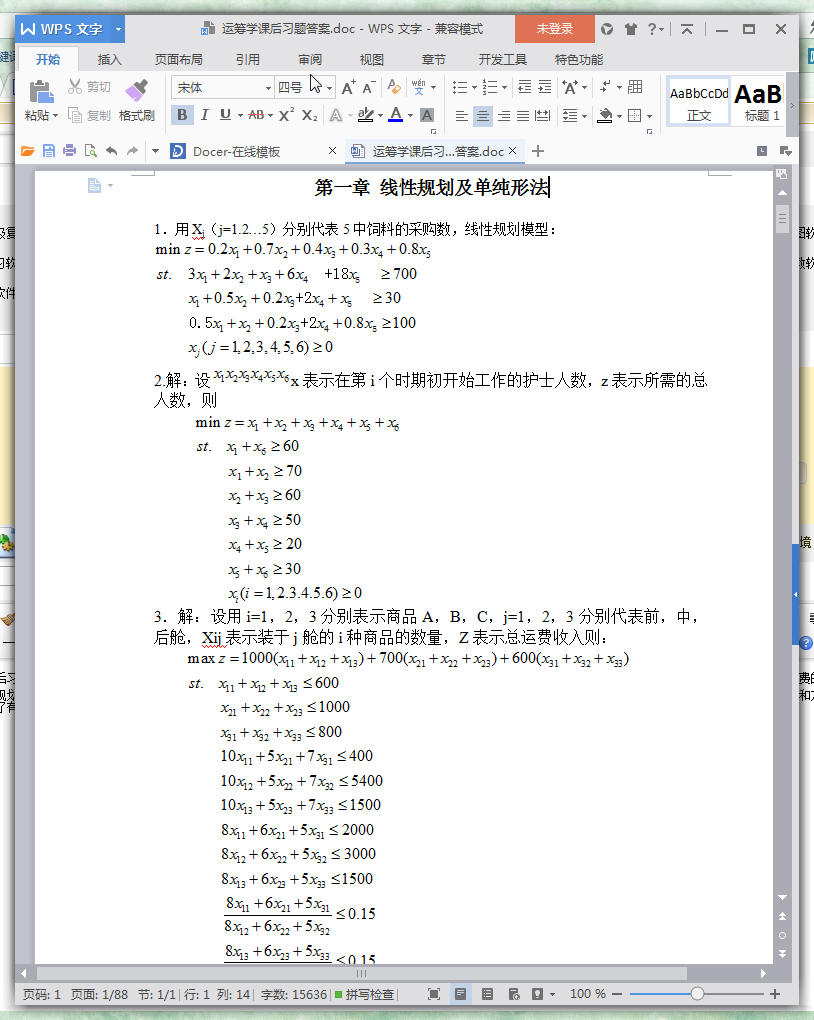This screenshot has width=814, height=1020.
Task: Toggle print layout view in status bar
Action: pyautogui.click(x=461, y=994)
